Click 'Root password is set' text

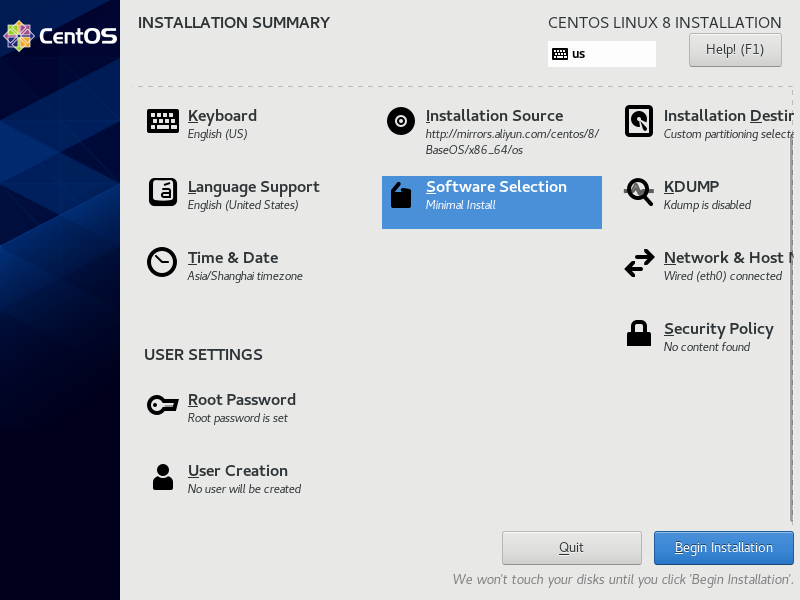237,418
